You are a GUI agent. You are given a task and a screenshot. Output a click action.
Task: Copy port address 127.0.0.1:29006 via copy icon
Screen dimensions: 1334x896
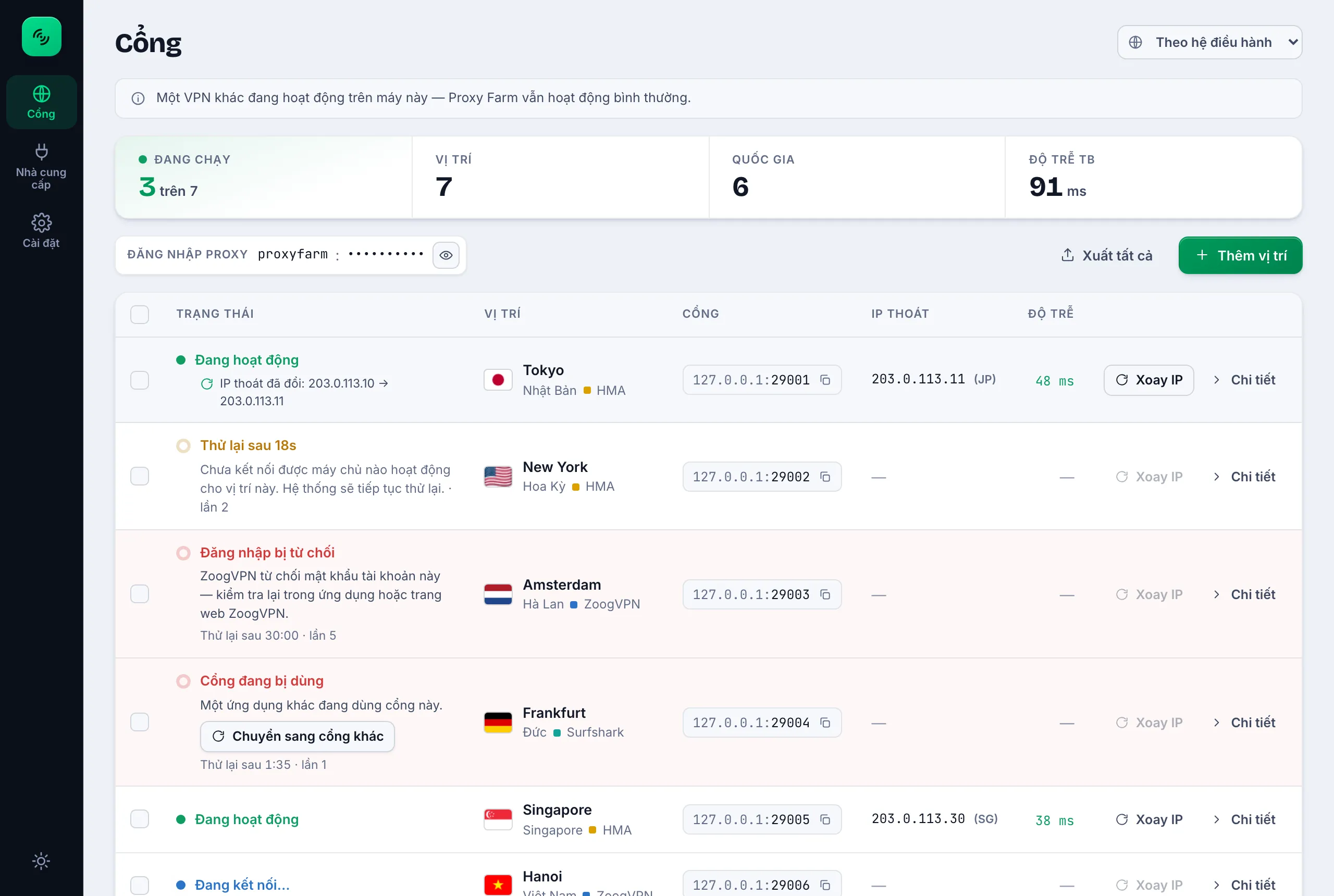tap(825, 885)
